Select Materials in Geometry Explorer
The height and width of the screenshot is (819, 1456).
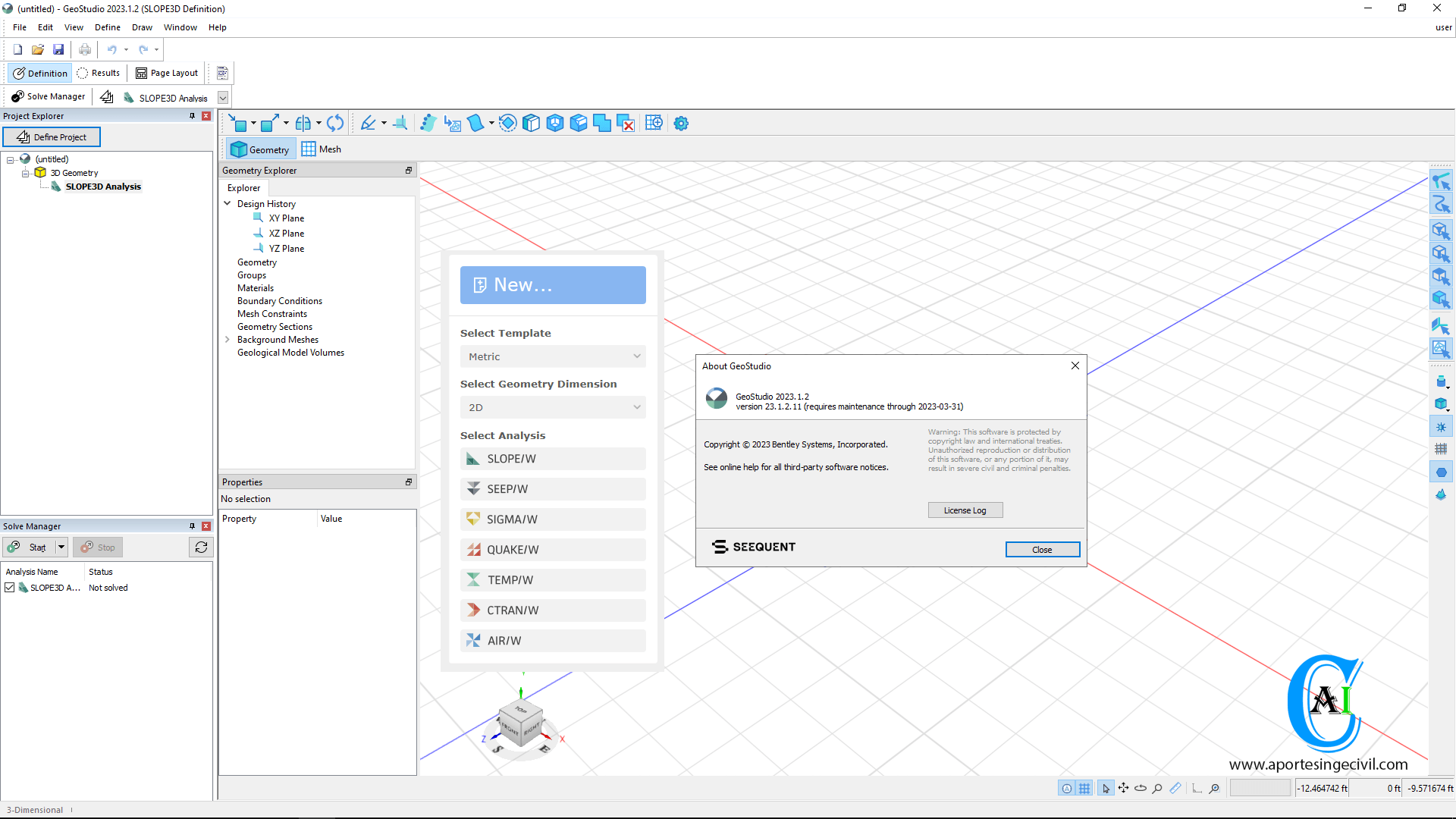click(256, 288)
